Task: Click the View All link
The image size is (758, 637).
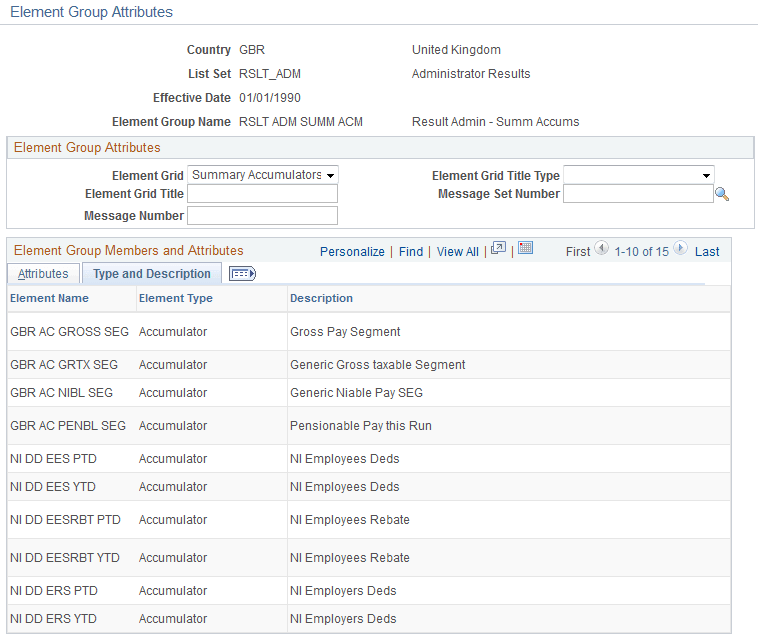Action: [x=457, y=252]
